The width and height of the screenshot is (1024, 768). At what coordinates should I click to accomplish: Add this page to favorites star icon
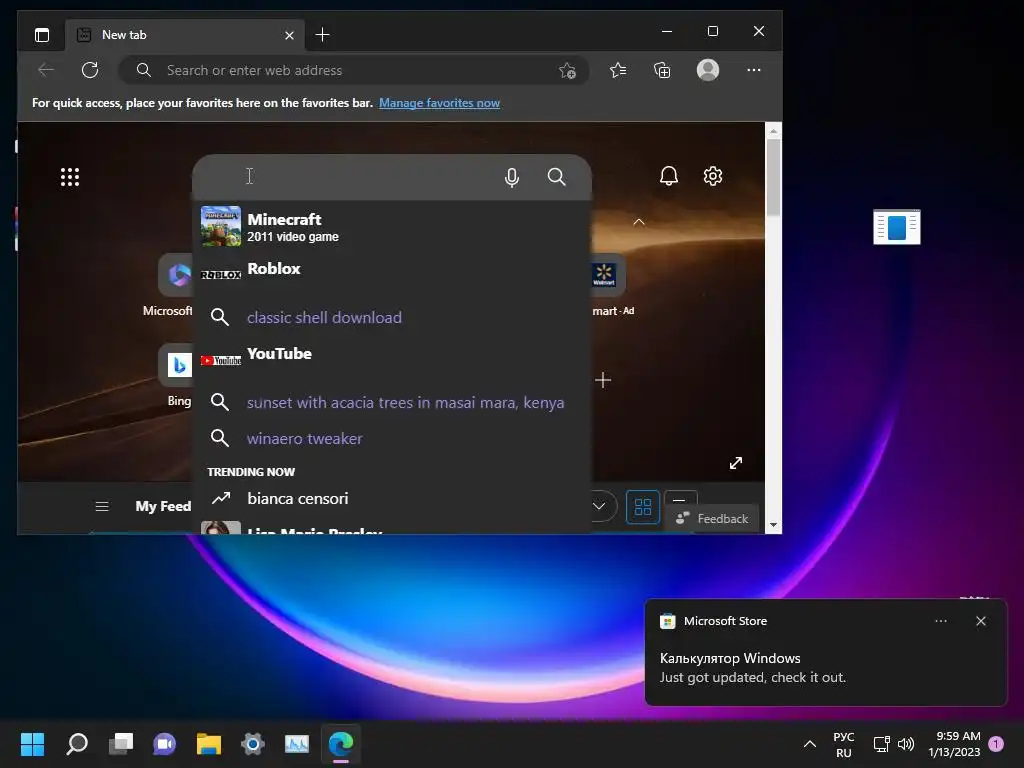[x=568, y=71]
